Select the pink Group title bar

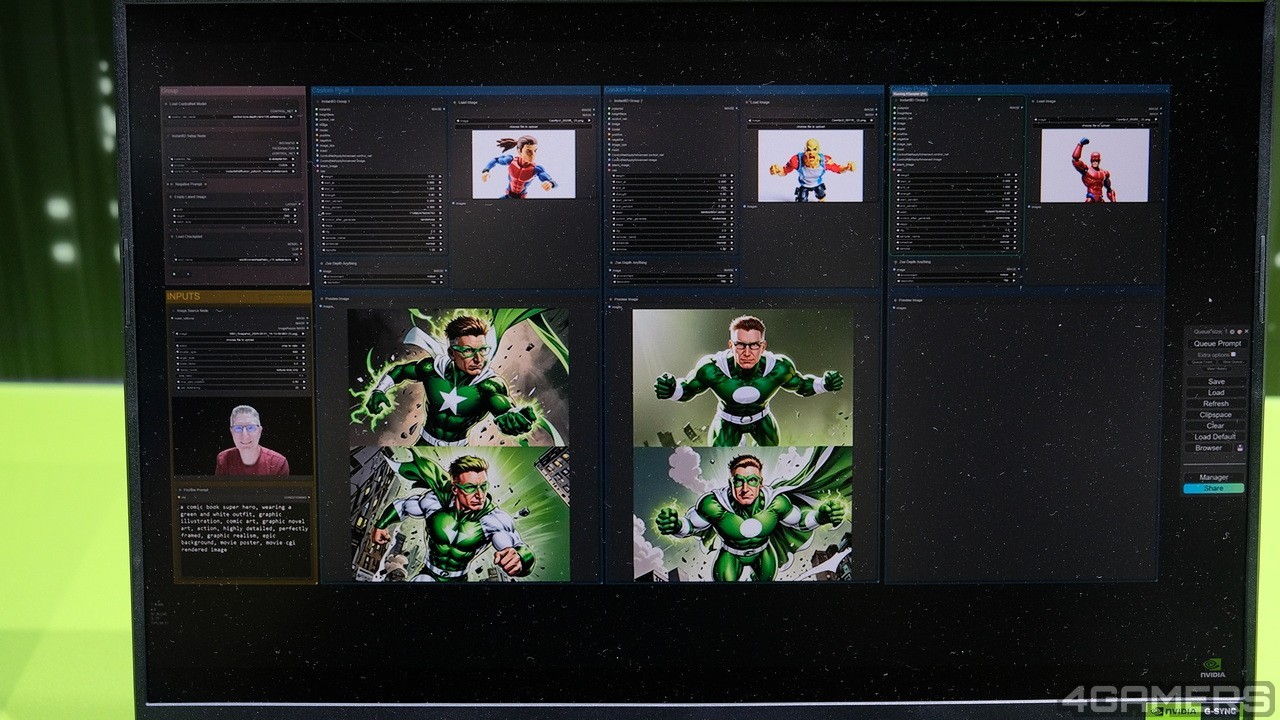tap(234, 91)
